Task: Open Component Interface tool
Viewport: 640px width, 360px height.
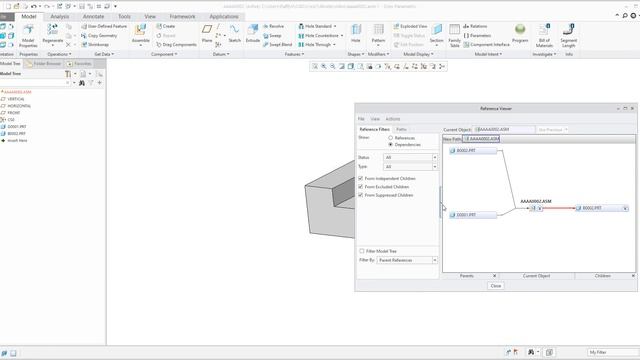Action: 487,44
